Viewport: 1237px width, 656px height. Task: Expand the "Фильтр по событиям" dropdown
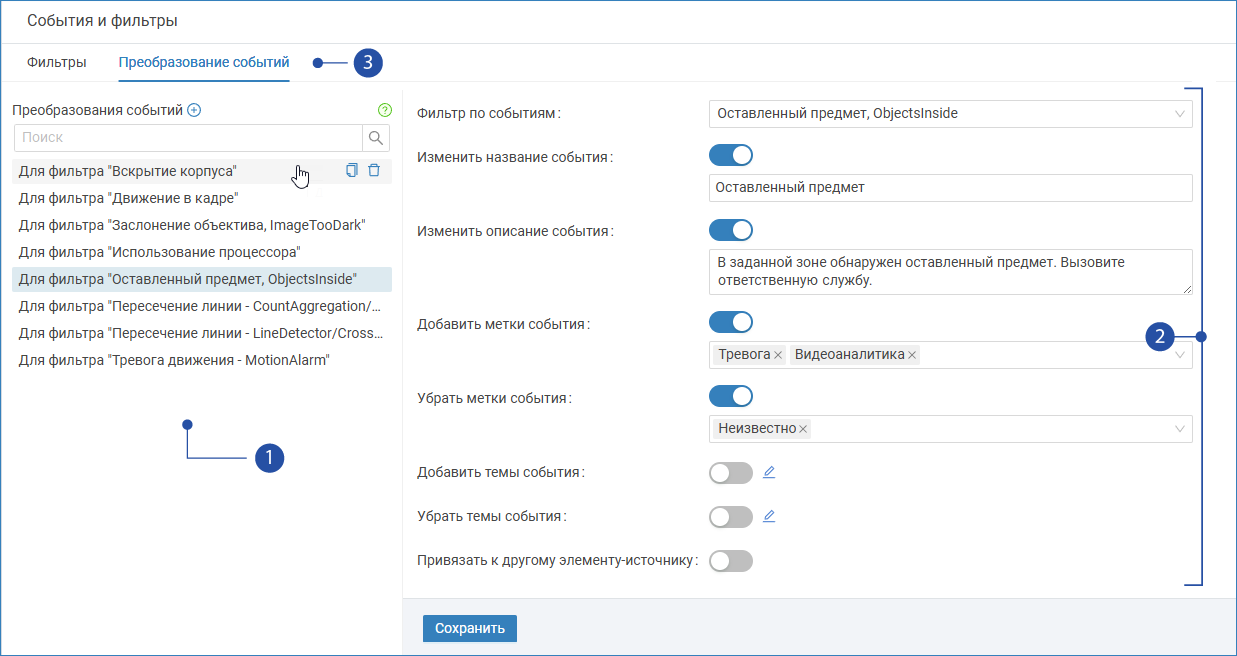click(1180, 114)
